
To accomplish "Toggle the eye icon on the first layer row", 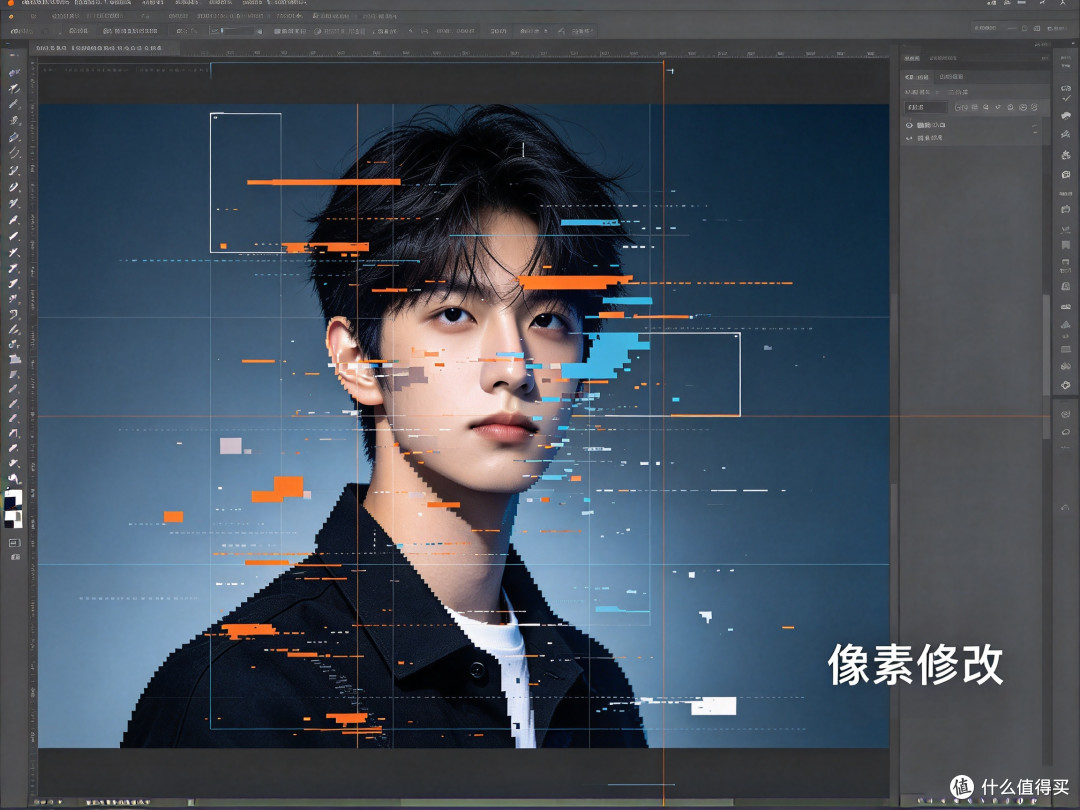I will pyautogui.click(x=909, y=125).
